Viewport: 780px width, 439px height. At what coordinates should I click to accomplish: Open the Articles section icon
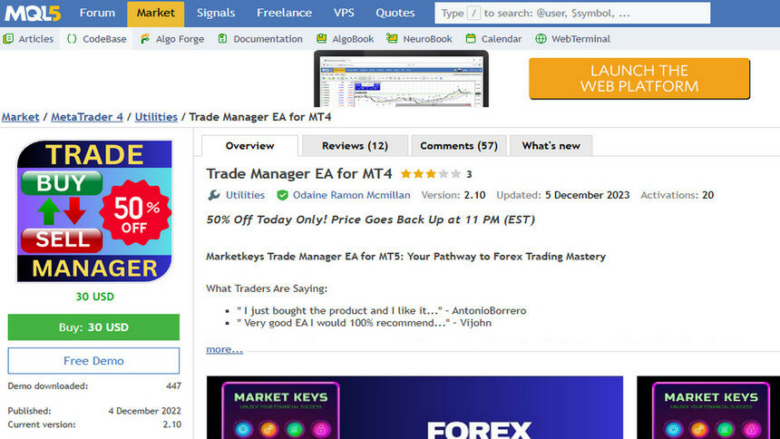point(8,39)
